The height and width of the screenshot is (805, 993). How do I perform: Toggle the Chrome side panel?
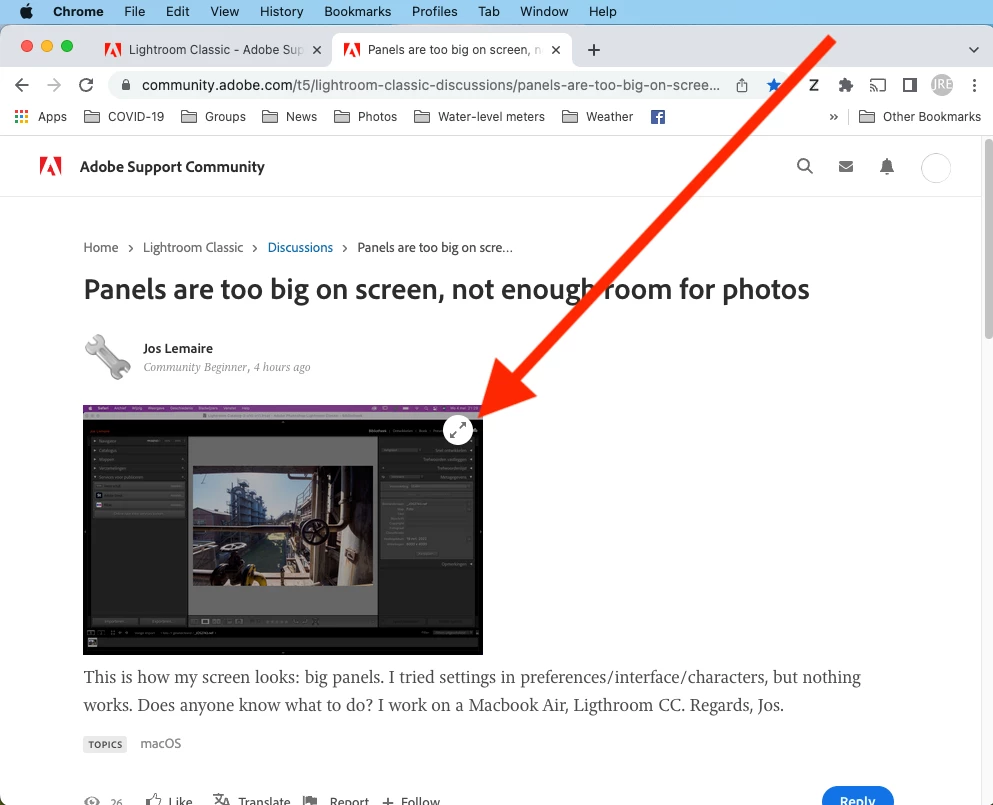(910, 85)
